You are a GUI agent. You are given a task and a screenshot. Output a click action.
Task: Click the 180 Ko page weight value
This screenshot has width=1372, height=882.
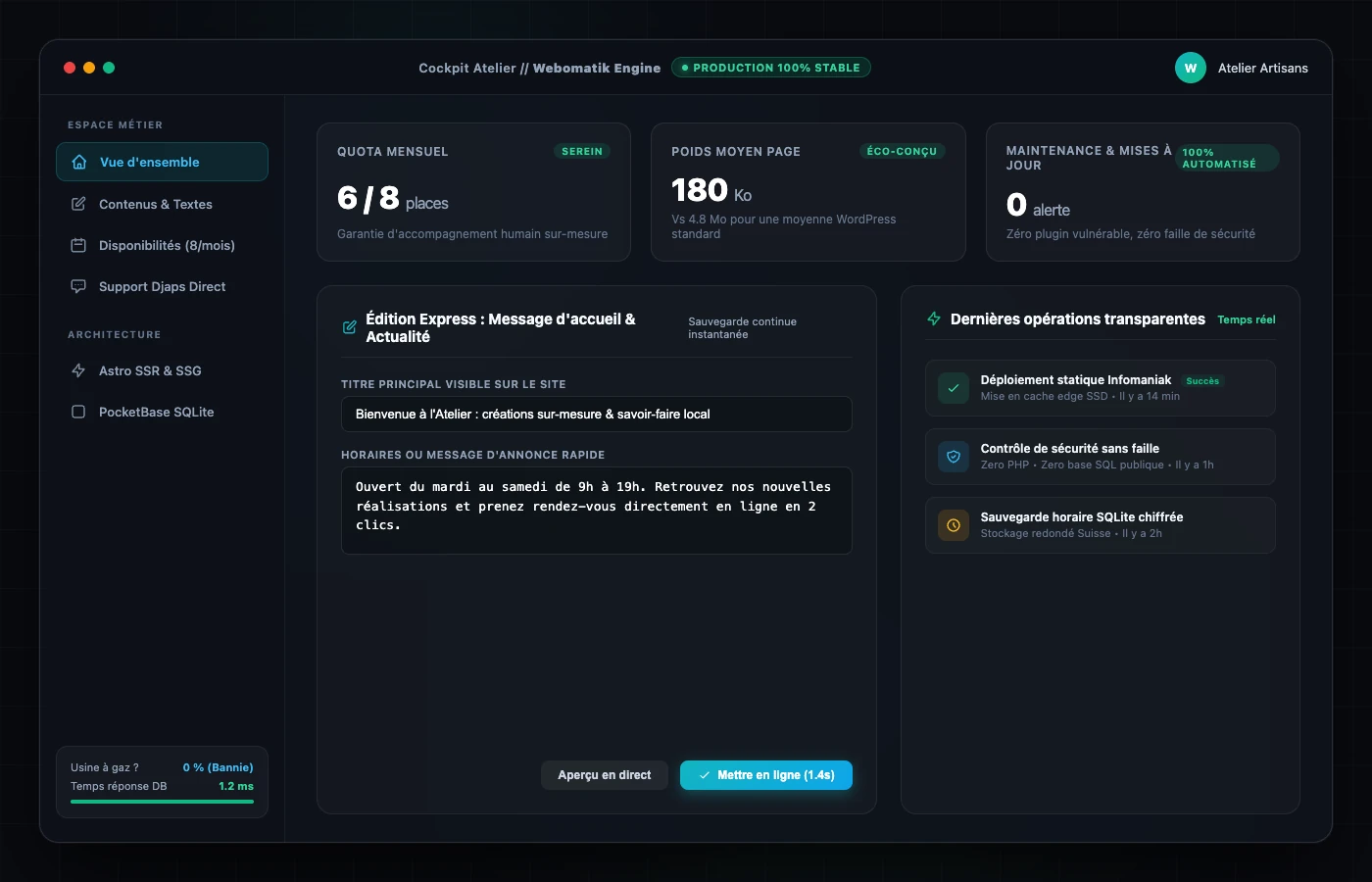click(711, 190)
